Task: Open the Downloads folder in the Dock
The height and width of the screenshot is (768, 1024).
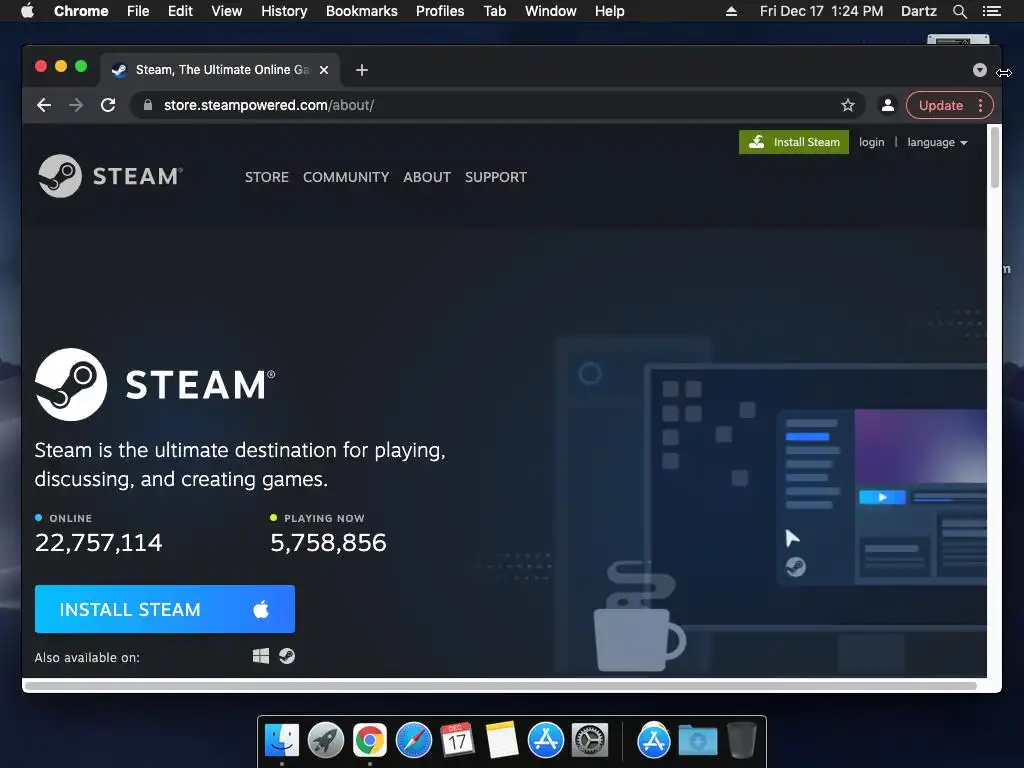Action: click(x=697, y=741)
